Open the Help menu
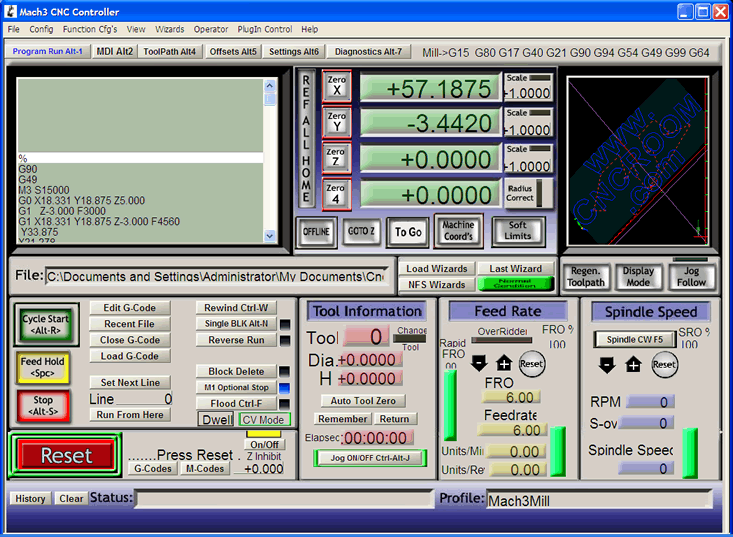The image size is (733, 537). click(x=309, y=29)
